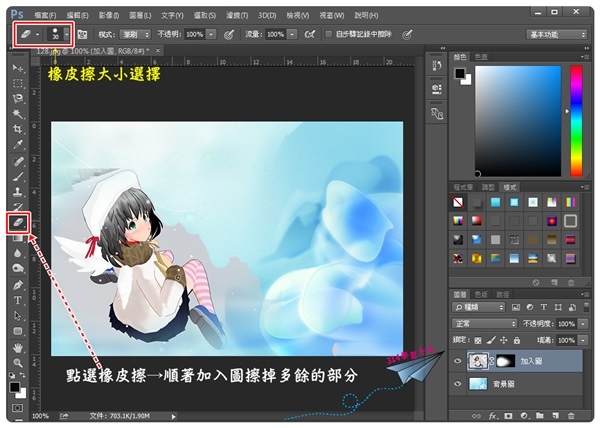
Task: Link layers icon at panel bottom
Action: pyautogui.click(x=476, y=416)
